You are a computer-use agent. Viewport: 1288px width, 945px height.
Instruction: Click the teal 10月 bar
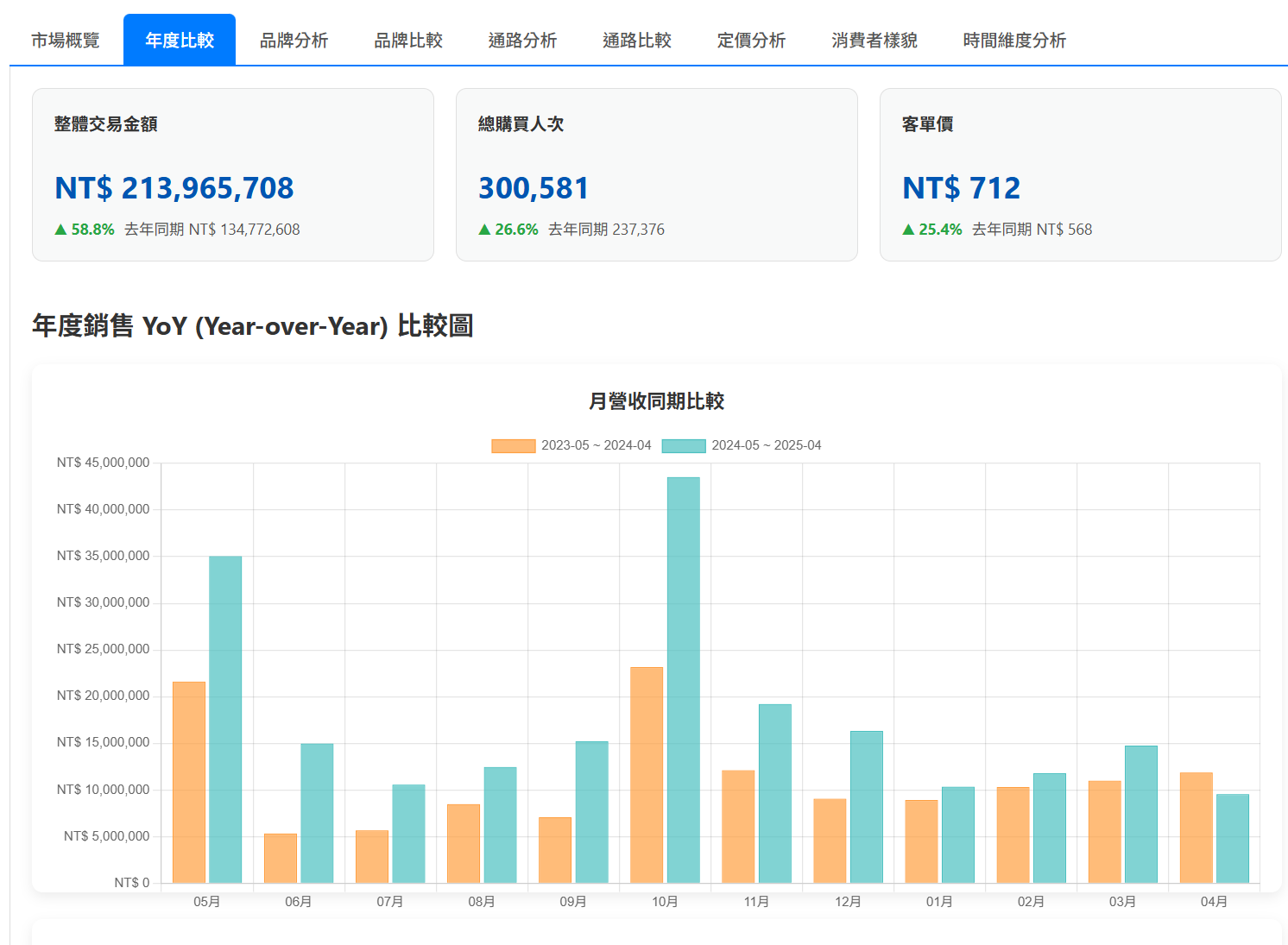(684, 680)
